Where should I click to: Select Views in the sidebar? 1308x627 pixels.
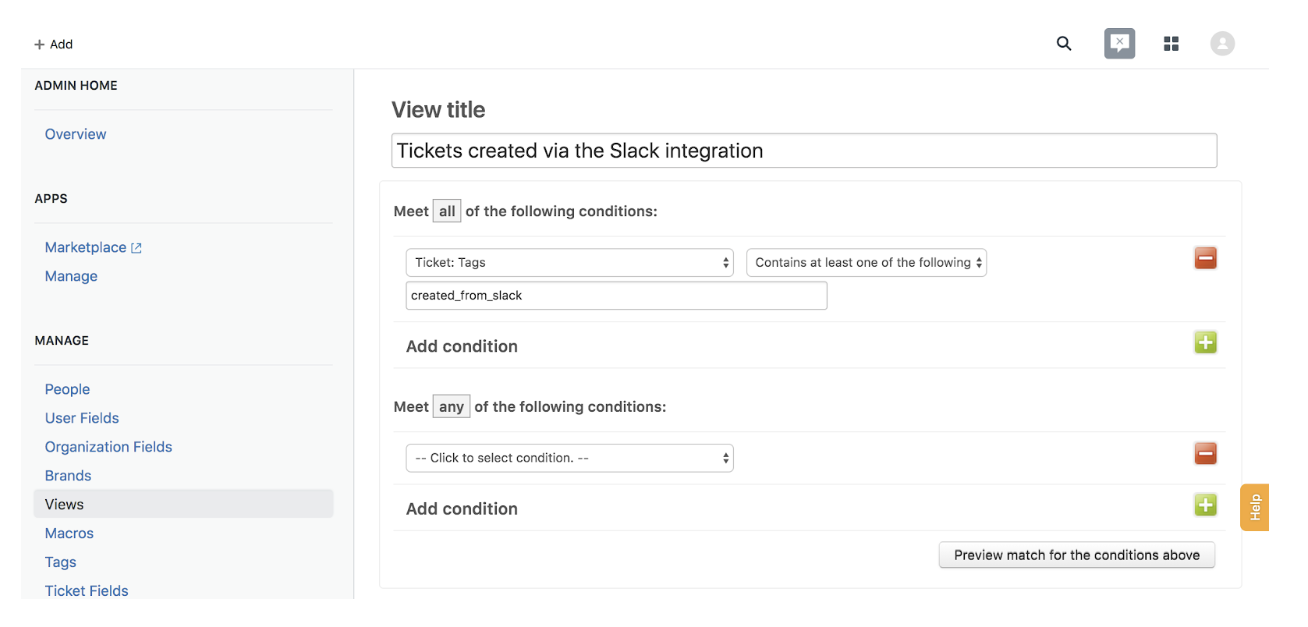(x=64, y=504)
